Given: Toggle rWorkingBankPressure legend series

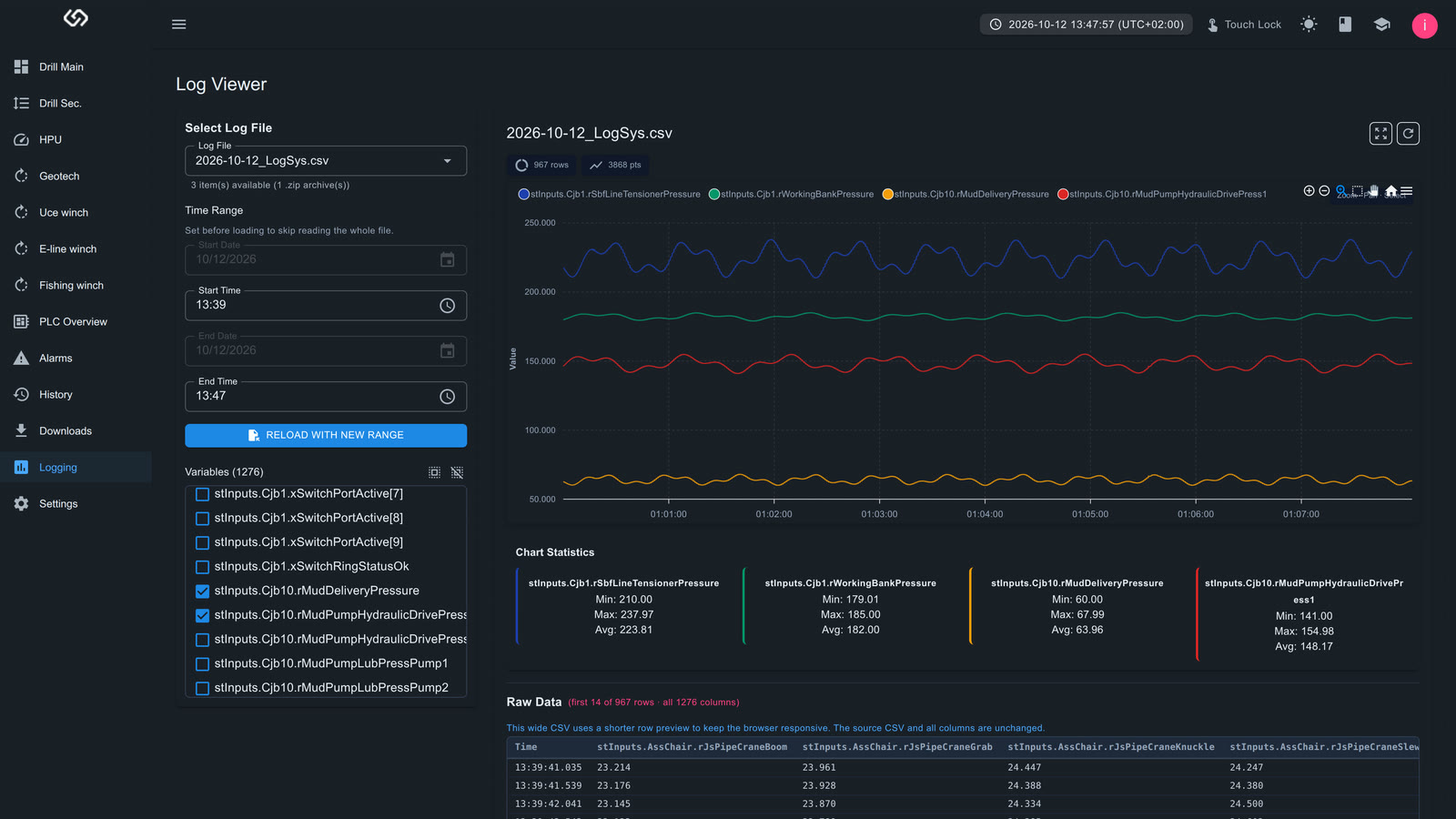Looking at the screenshot, I should point(791,194).
